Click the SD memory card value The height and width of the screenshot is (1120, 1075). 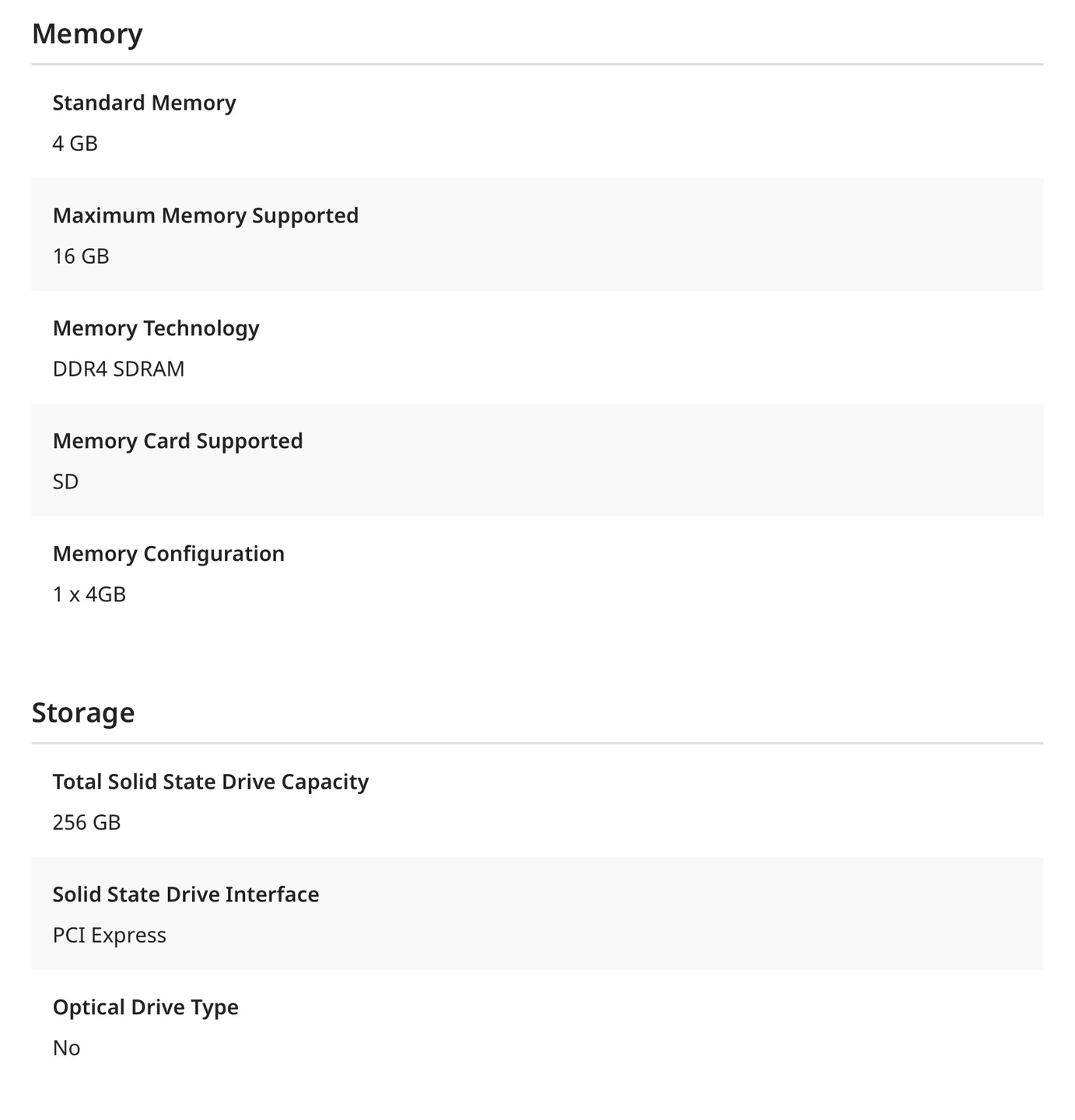(66, 482)
